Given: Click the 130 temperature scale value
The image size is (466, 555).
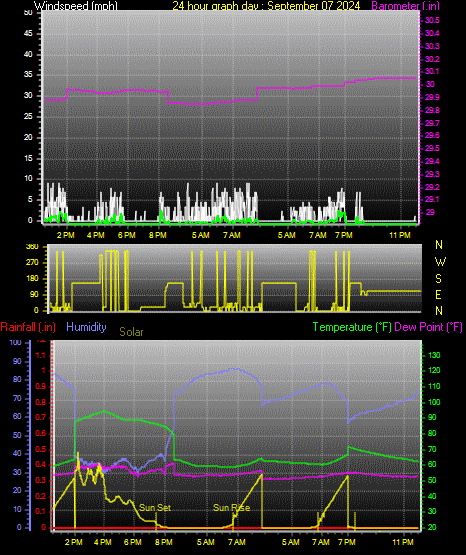Looking at the screenshot, I should pos(434,355).
